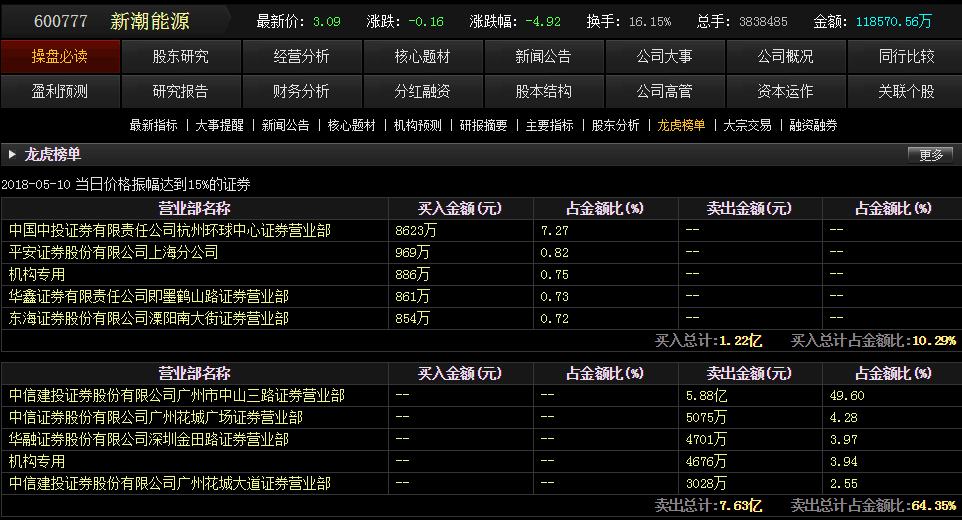Open the 操盘必读 tab

coord(60,56)
